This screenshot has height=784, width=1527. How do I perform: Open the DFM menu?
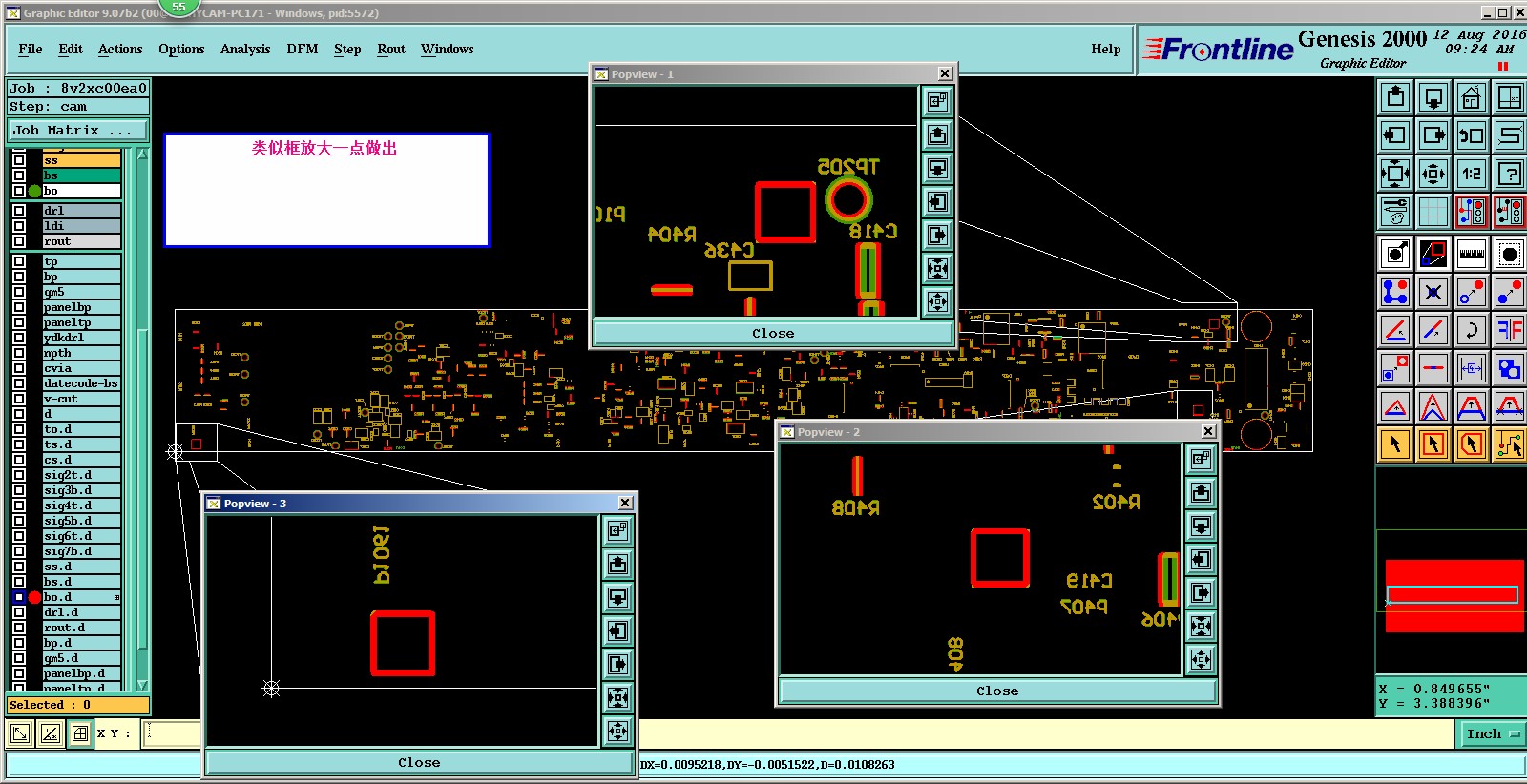coord(303,49)
